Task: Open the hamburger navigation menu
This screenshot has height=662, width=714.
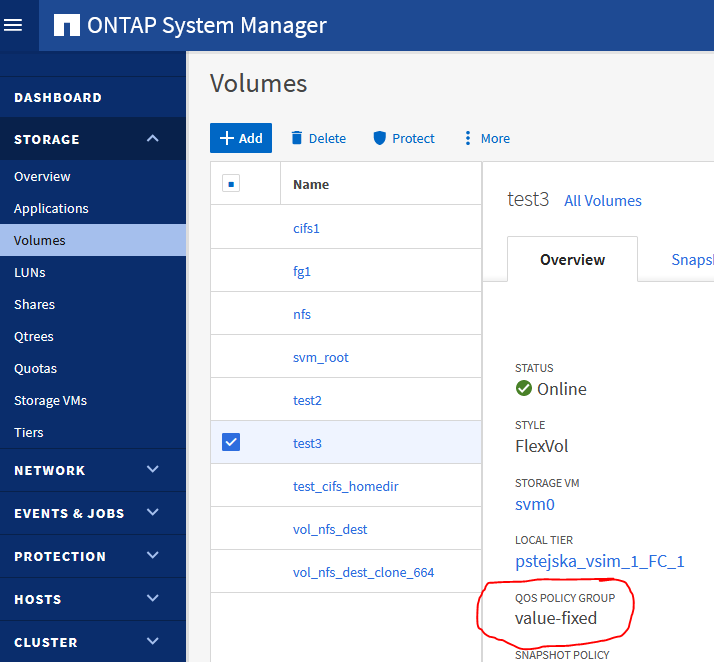Action: pos(13,25)
